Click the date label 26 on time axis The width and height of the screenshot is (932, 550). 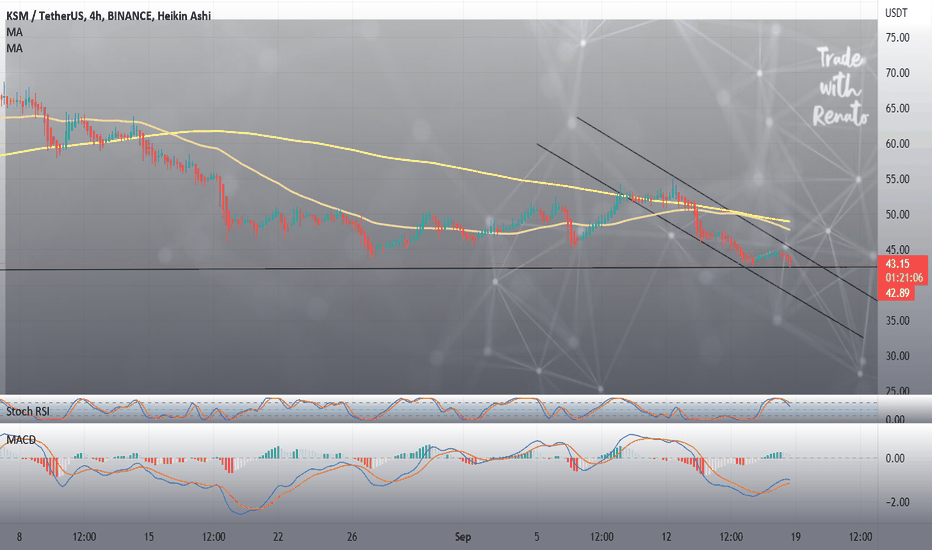pos(352,537)
